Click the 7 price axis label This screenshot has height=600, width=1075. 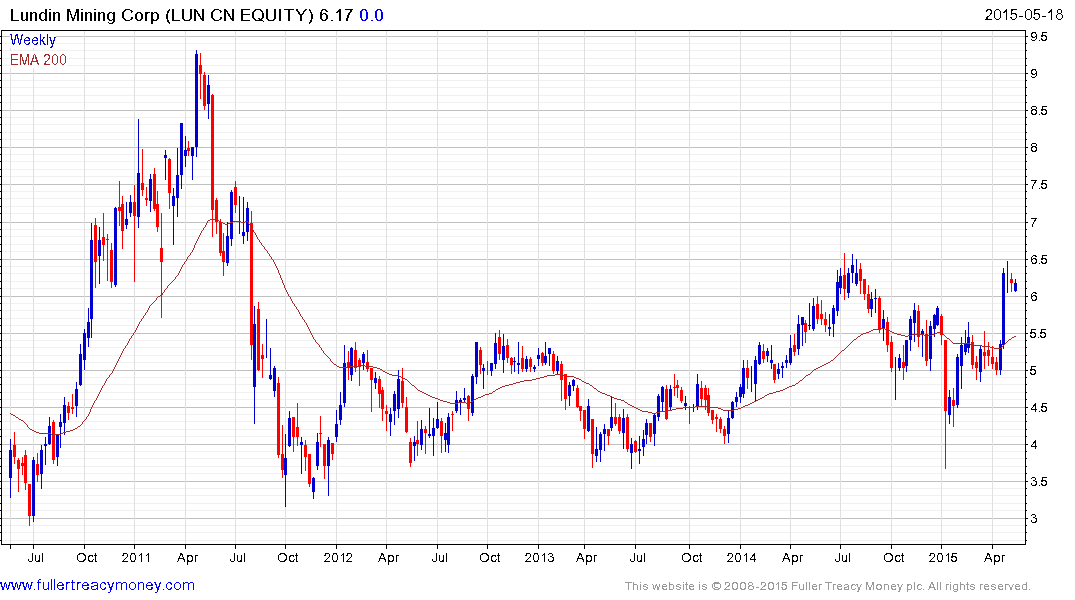(1034, 222)
